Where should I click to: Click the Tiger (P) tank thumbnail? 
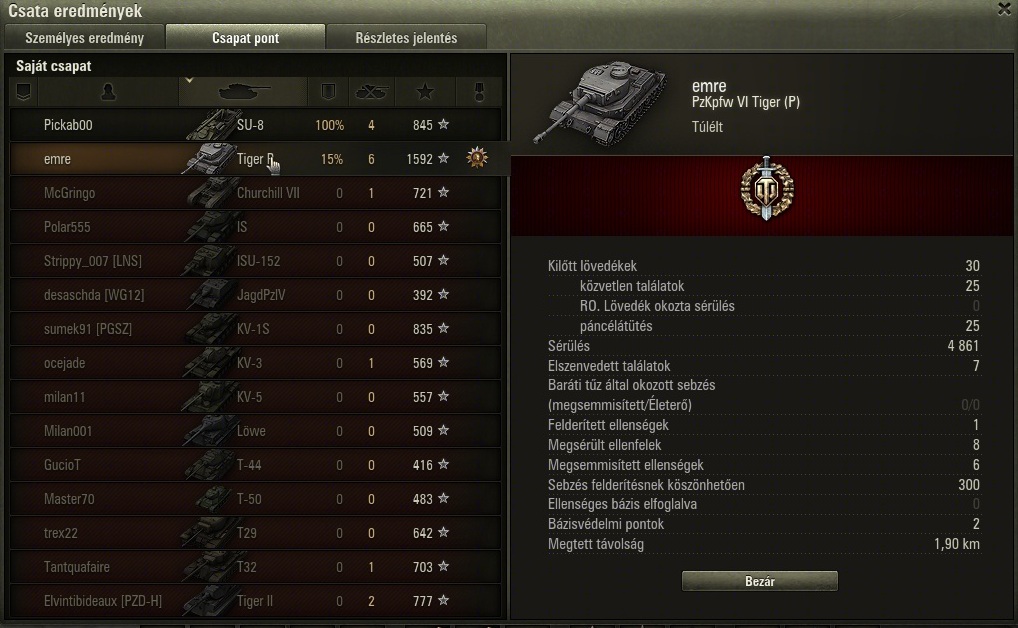(x=599, y=102)
